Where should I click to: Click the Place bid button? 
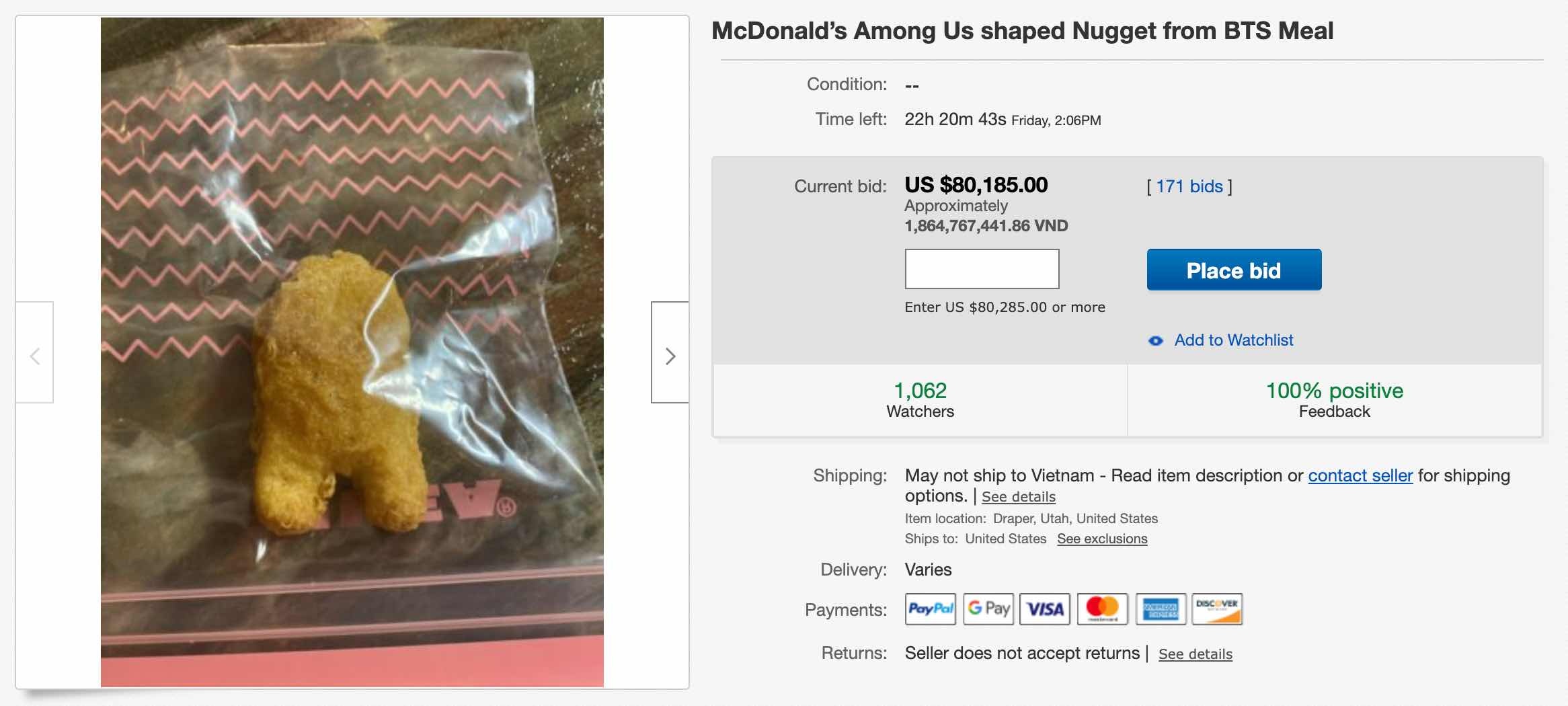click(1234, 270)
